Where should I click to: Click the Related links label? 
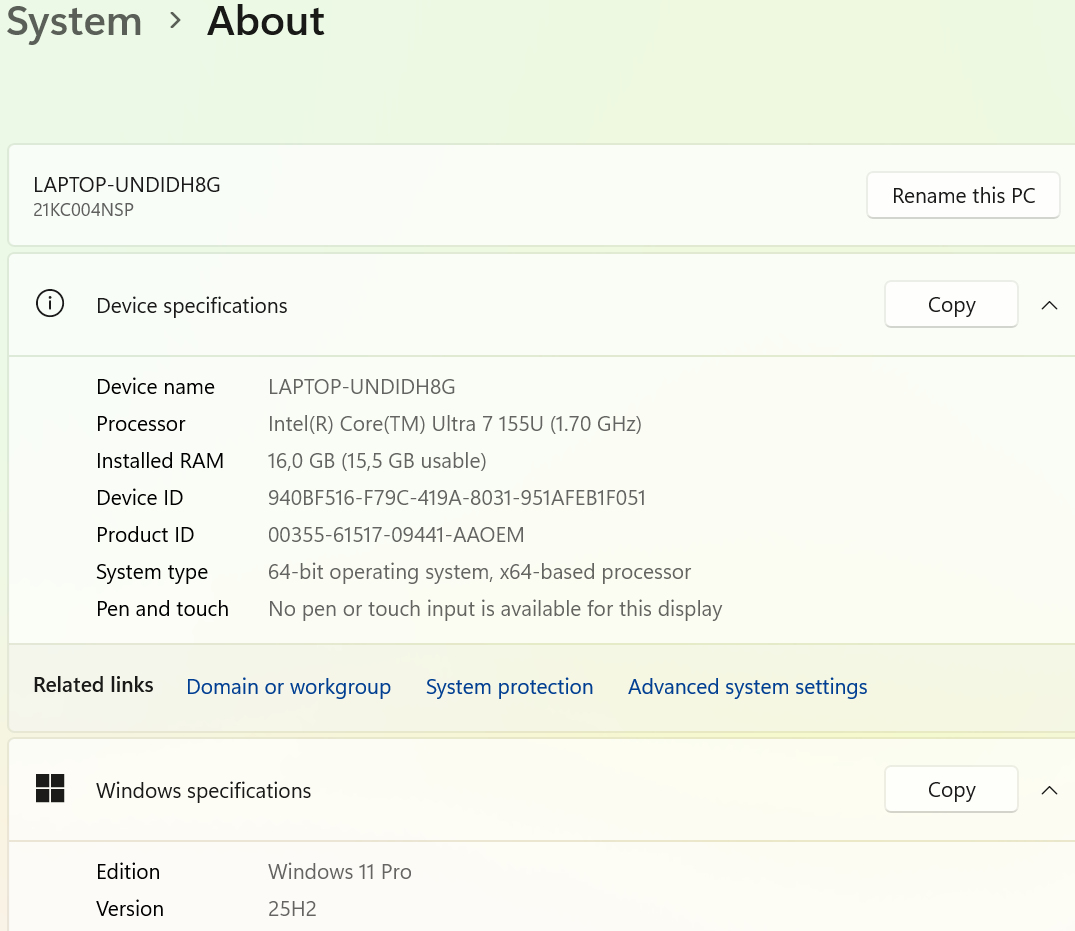(x=93, y=685)
